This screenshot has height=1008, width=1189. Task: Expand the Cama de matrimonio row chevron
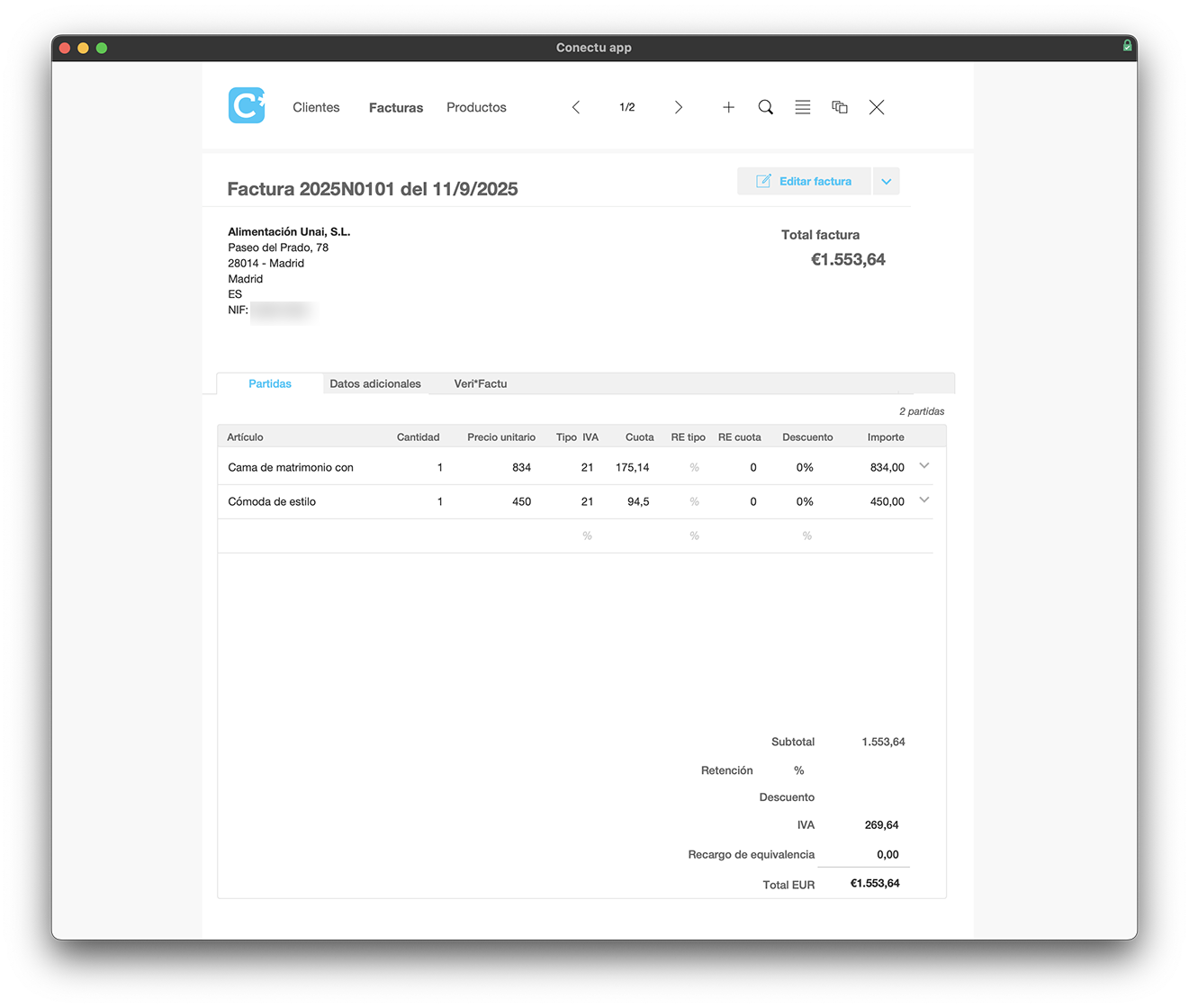(x=923, y=466)
